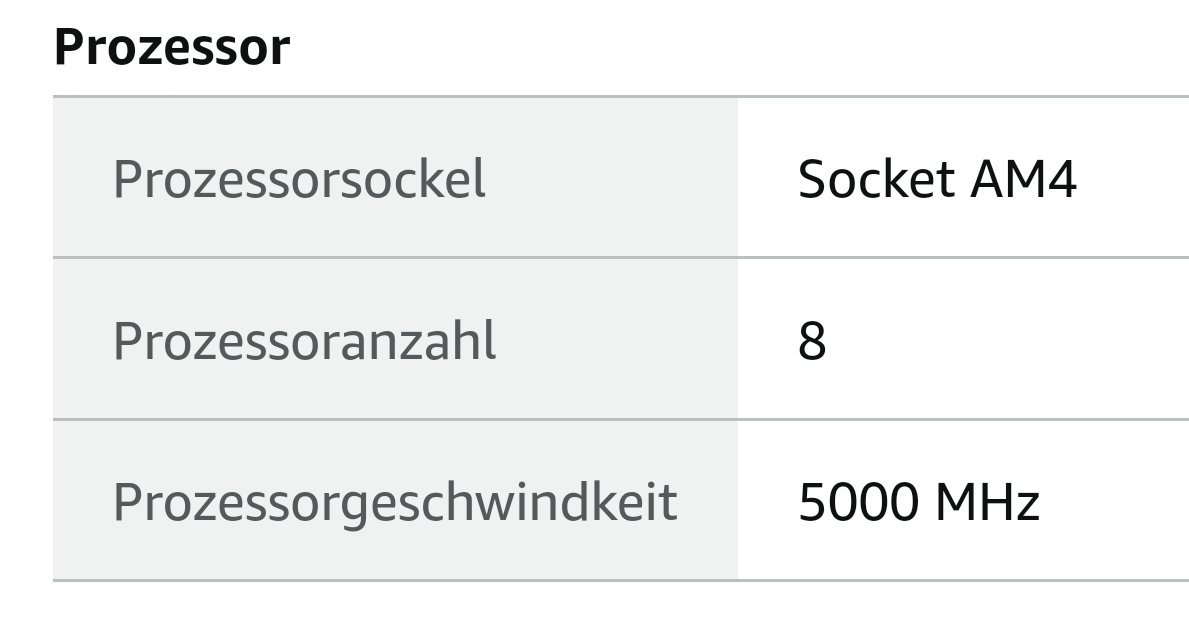Click the divider between Prozessorsockel and Prozessoranzahl rows
The height and width of the screenshot is (620, 1189).
[621, 258]
